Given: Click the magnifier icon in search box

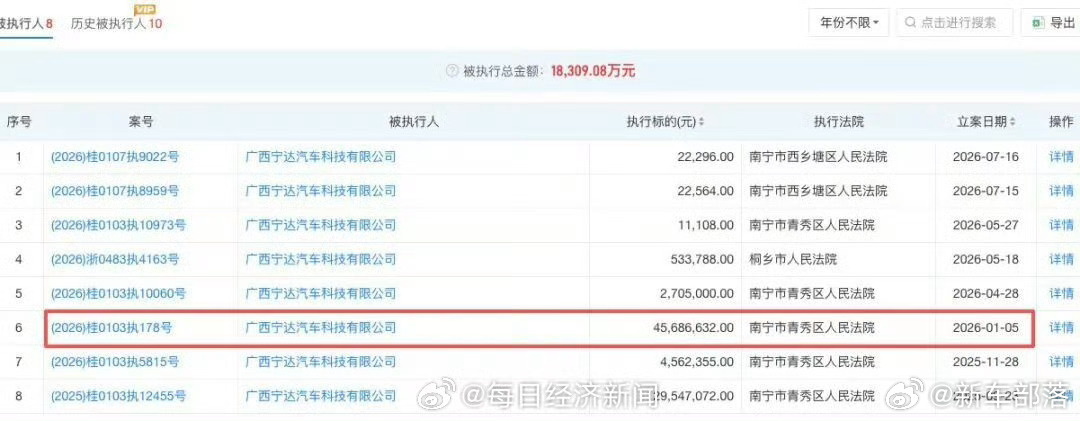Looking at the screenshot, I should coord(911,23).
